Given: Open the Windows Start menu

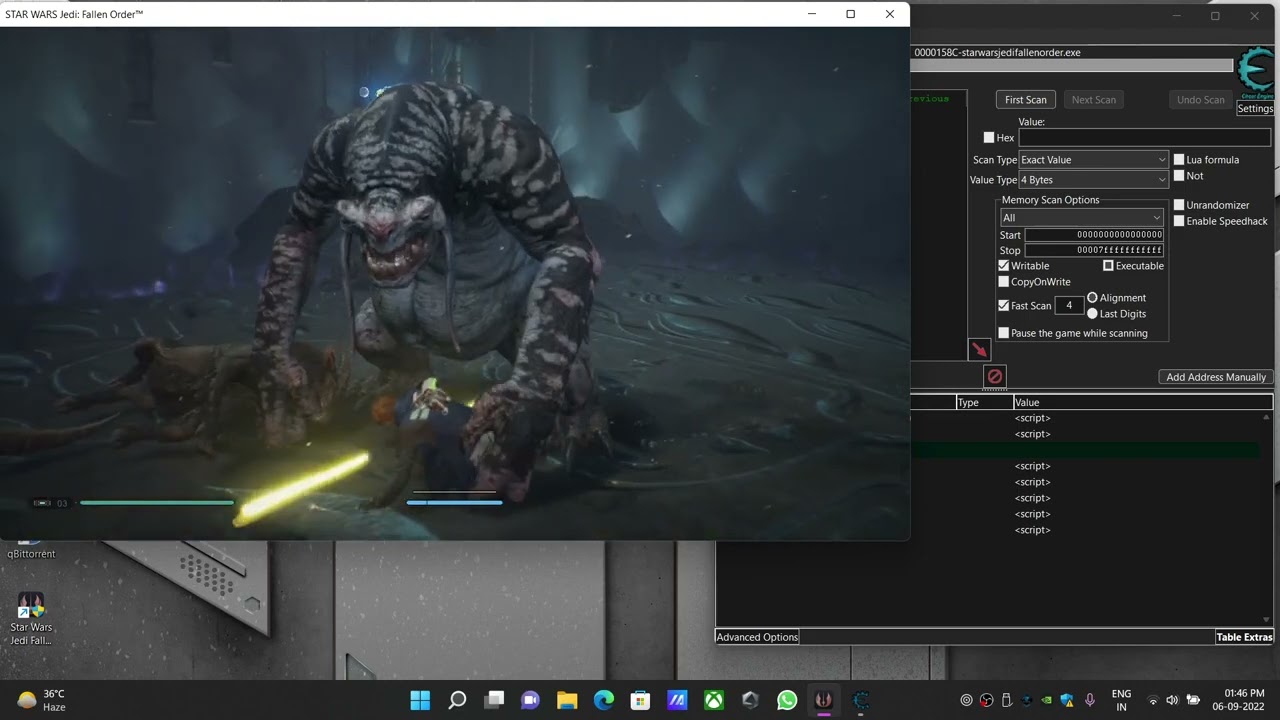Looking at the screenshot, I should coord(420,700).
